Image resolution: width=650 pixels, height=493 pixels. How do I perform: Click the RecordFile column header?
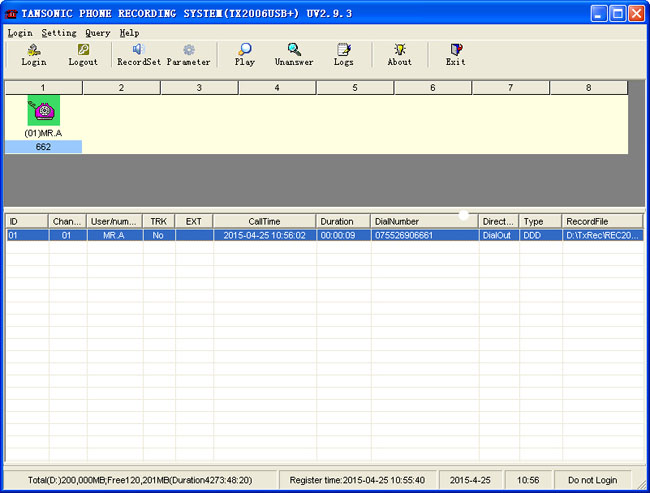click(x=600, y=221)
